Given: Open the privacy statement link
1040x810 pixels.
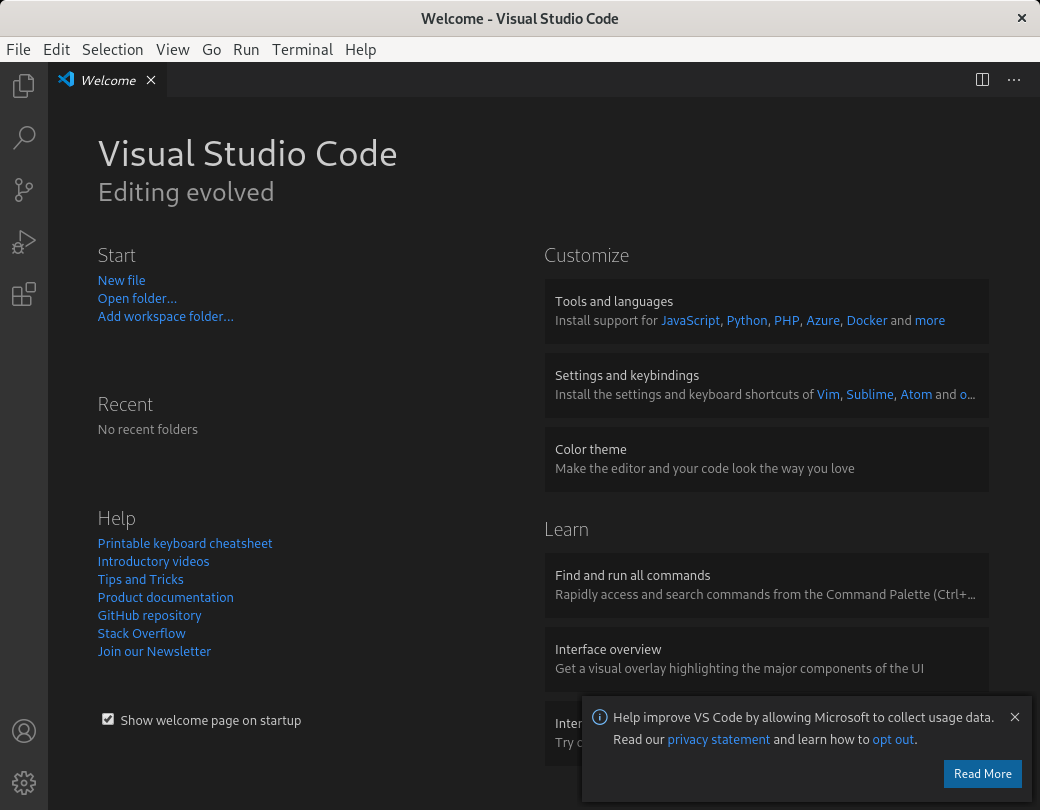Looking at the screenshot, I should pos(718,740).
